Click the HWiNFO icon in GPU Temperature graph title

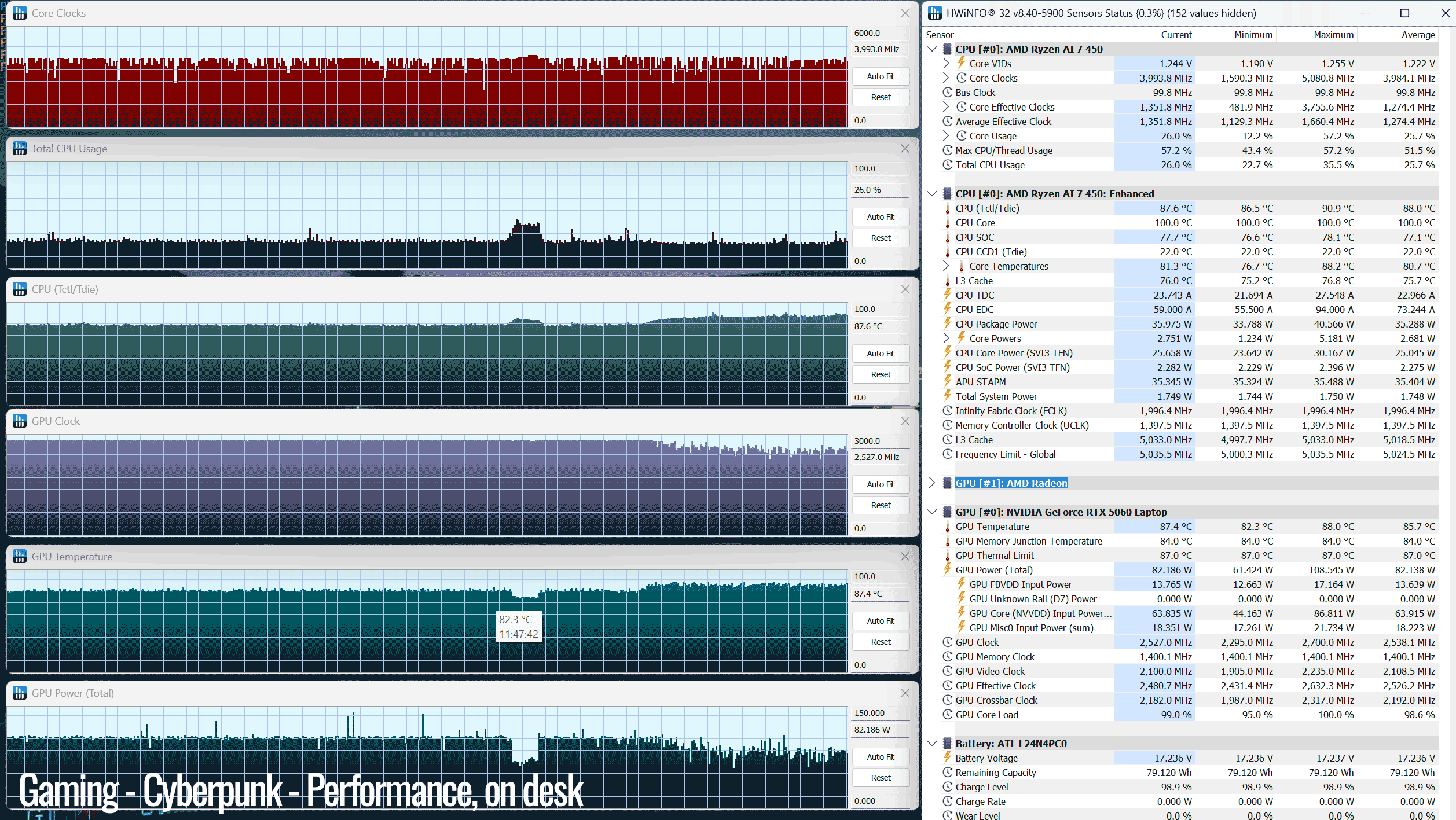coord(20,556)
